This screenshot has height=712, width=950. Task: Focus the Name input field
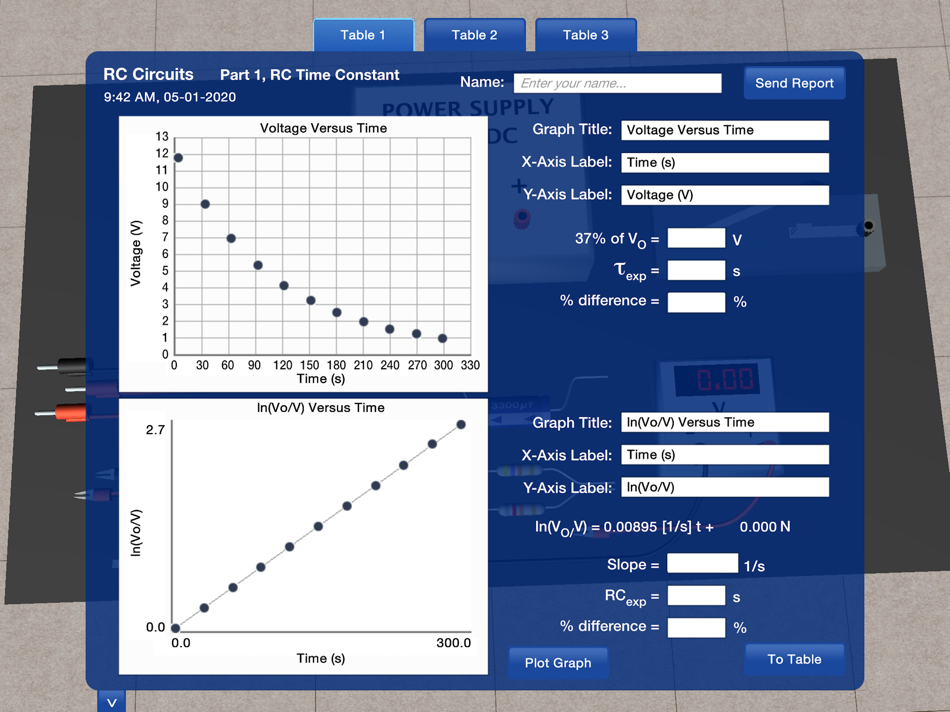click(617, 84)
